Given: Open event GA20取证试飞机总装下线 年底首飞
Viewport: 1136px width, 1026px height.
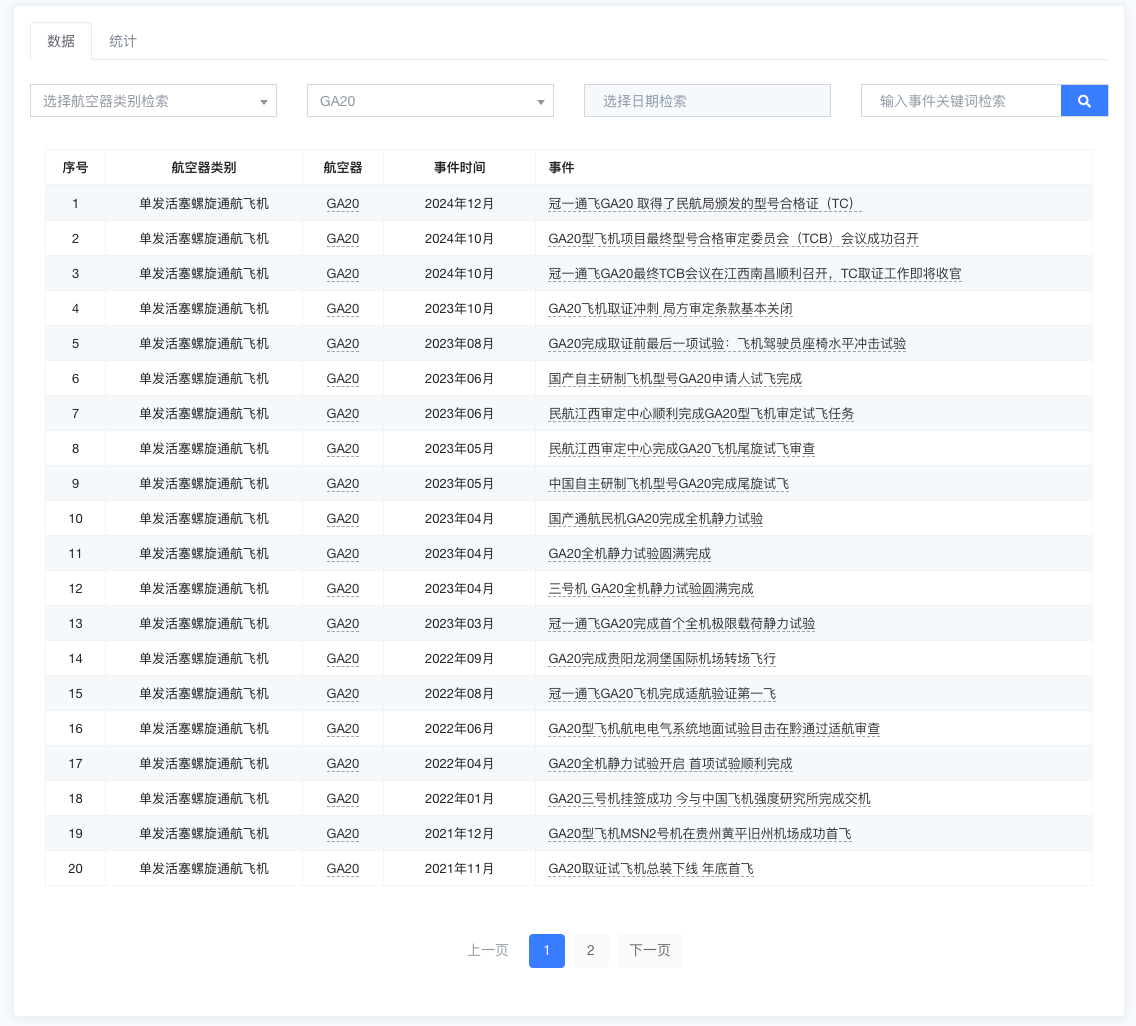Looking at the screenshot, I should tap(651, 869).
